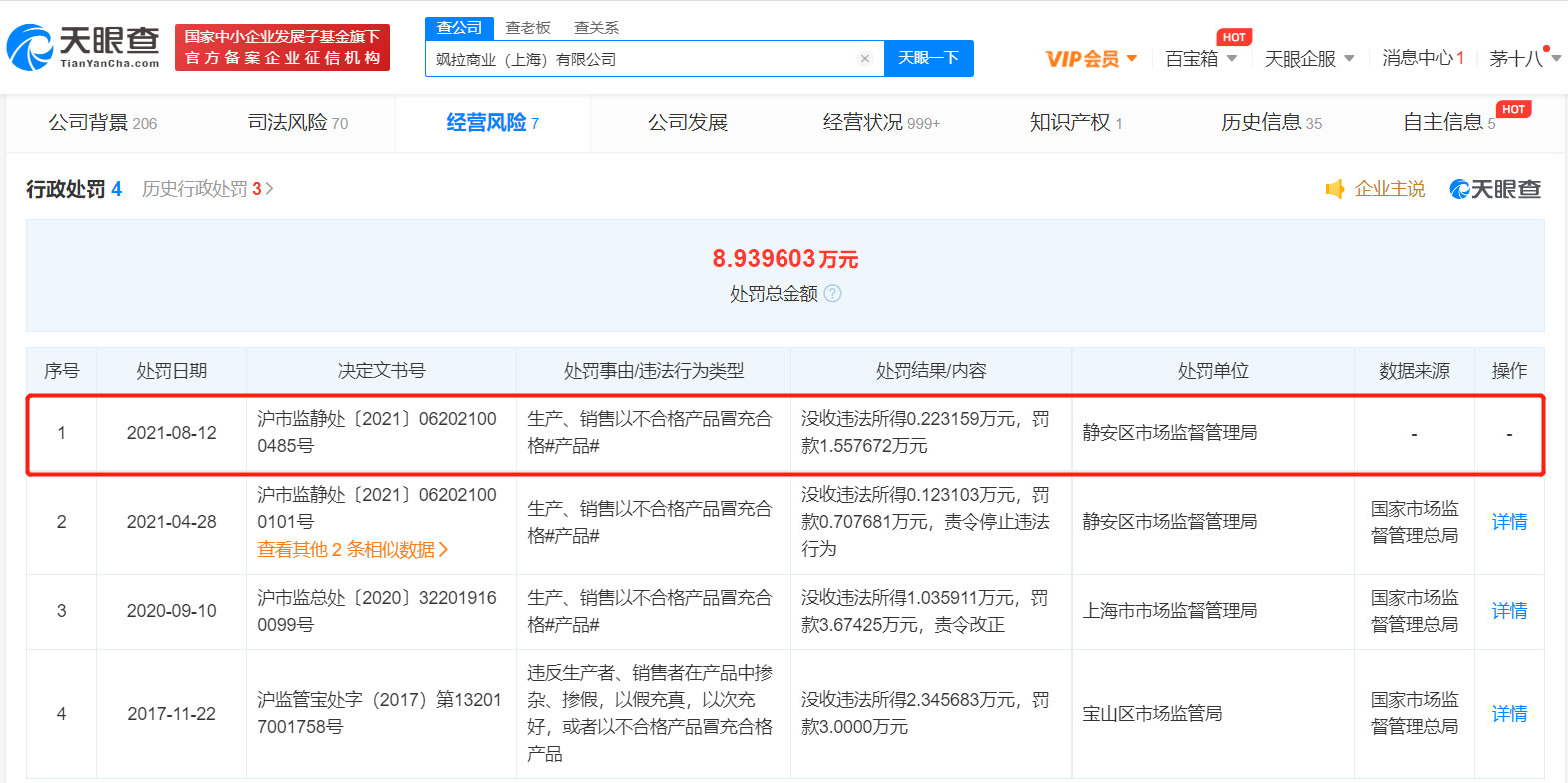Click the date cell 2021-04-28
This screenshot has width=1568, height=783.
point(171,522)
